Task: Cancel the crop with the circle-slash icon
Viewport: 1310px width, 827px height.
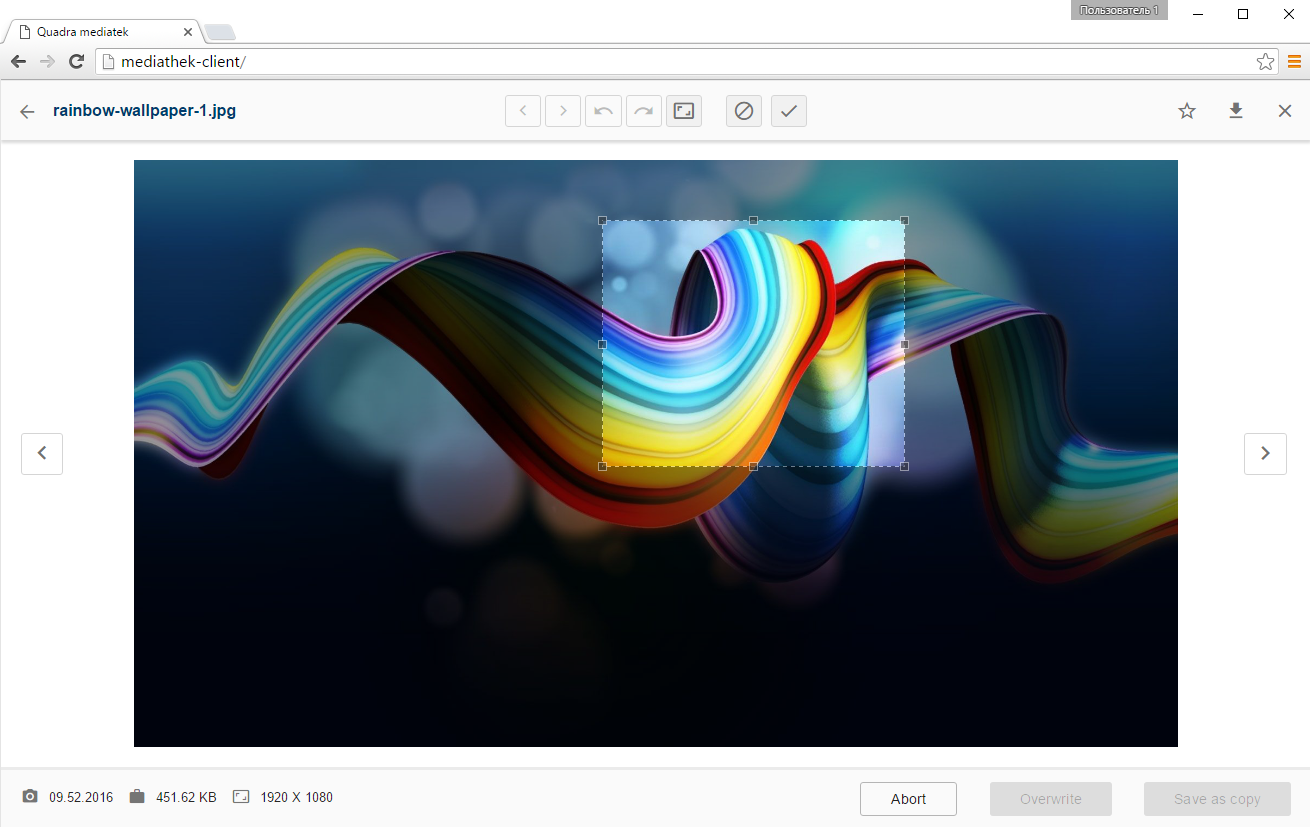Action: point(744,111)
